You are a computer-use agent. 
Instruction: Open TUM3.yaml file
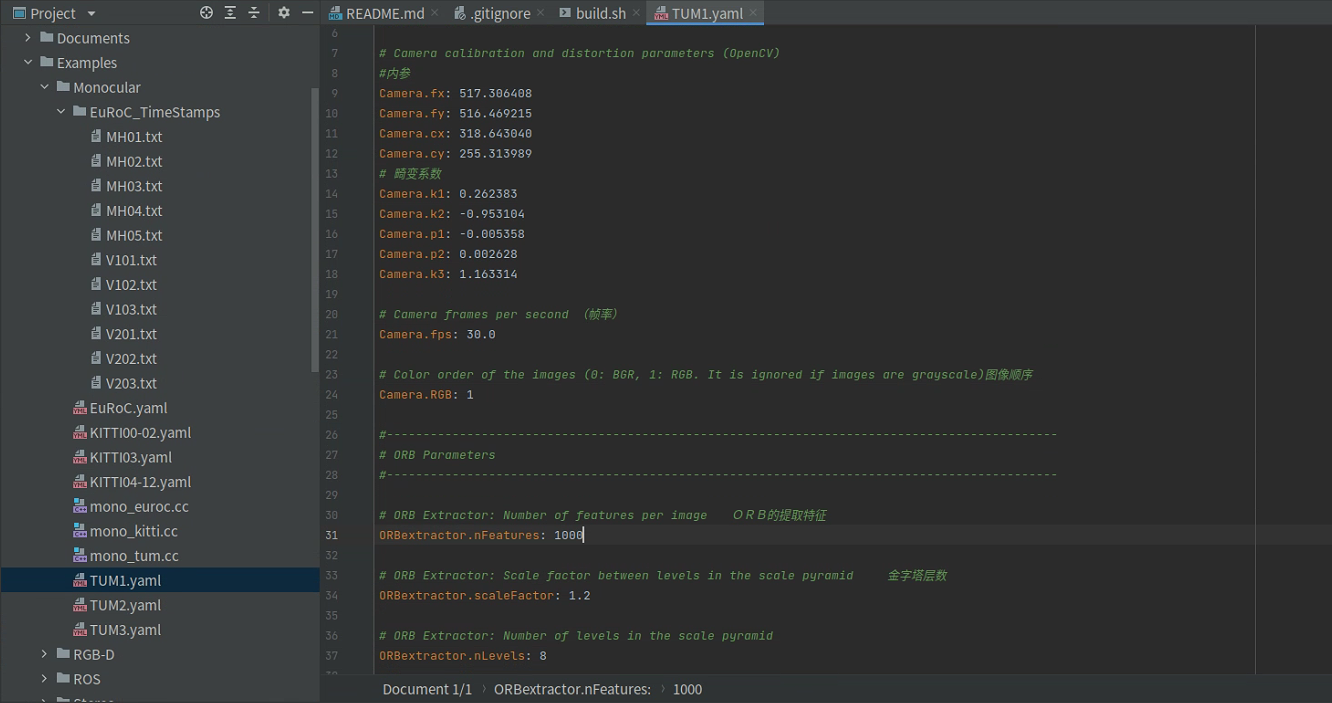pyautogui.click(x=125, y=630)
